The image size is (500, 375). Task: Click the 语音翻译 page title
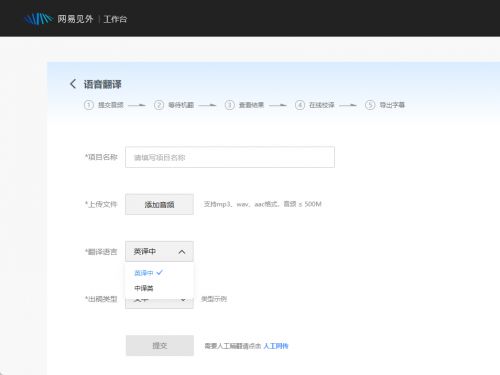pos(102,84)
